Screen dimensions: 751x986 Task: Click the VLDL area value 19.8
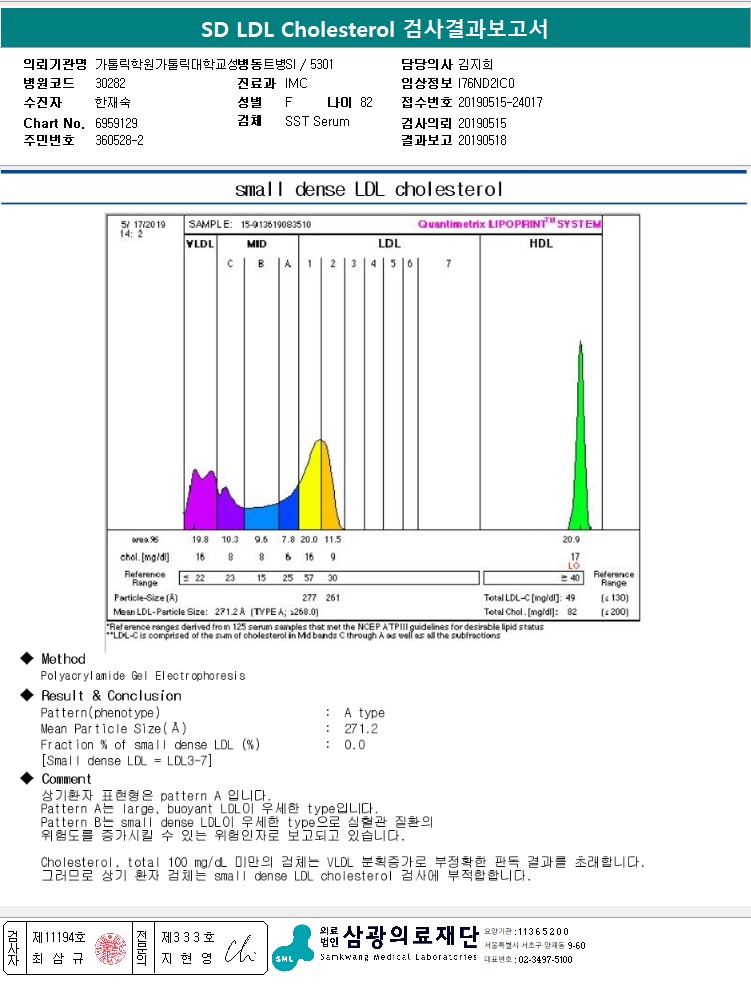200,540
